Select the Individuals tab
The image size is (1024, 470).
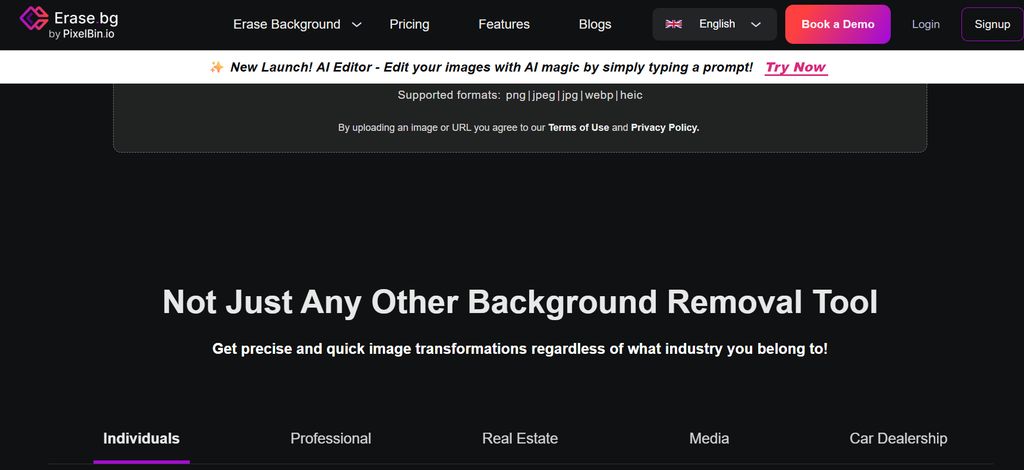click(x=141, y=438)
